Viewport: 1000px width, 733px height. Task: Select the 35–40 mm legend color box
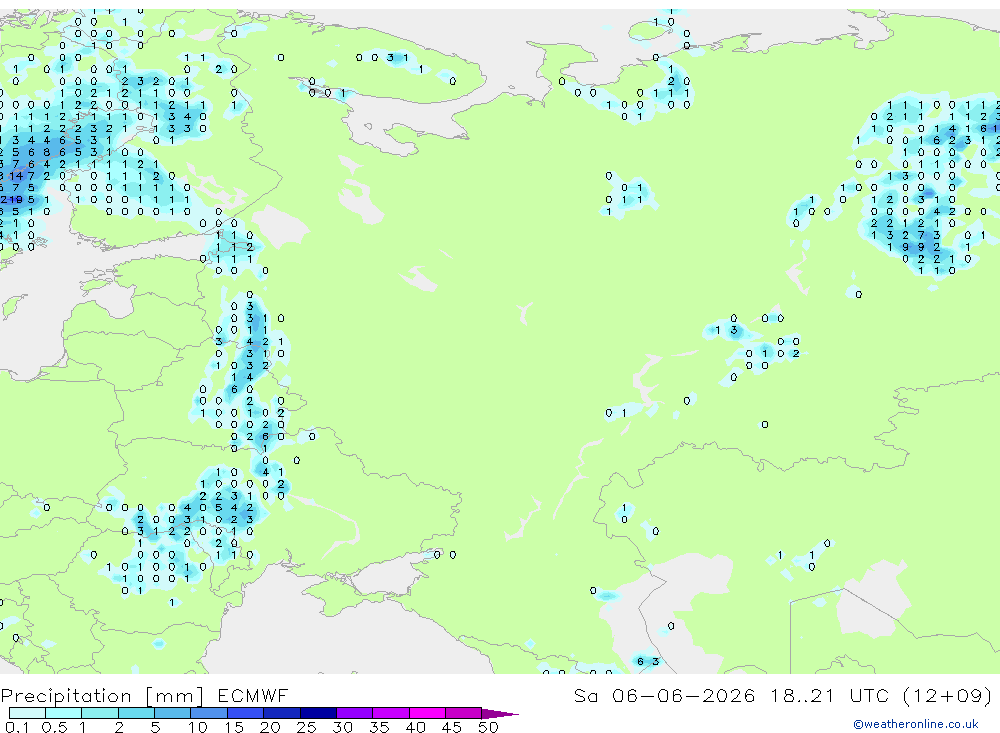391,713
